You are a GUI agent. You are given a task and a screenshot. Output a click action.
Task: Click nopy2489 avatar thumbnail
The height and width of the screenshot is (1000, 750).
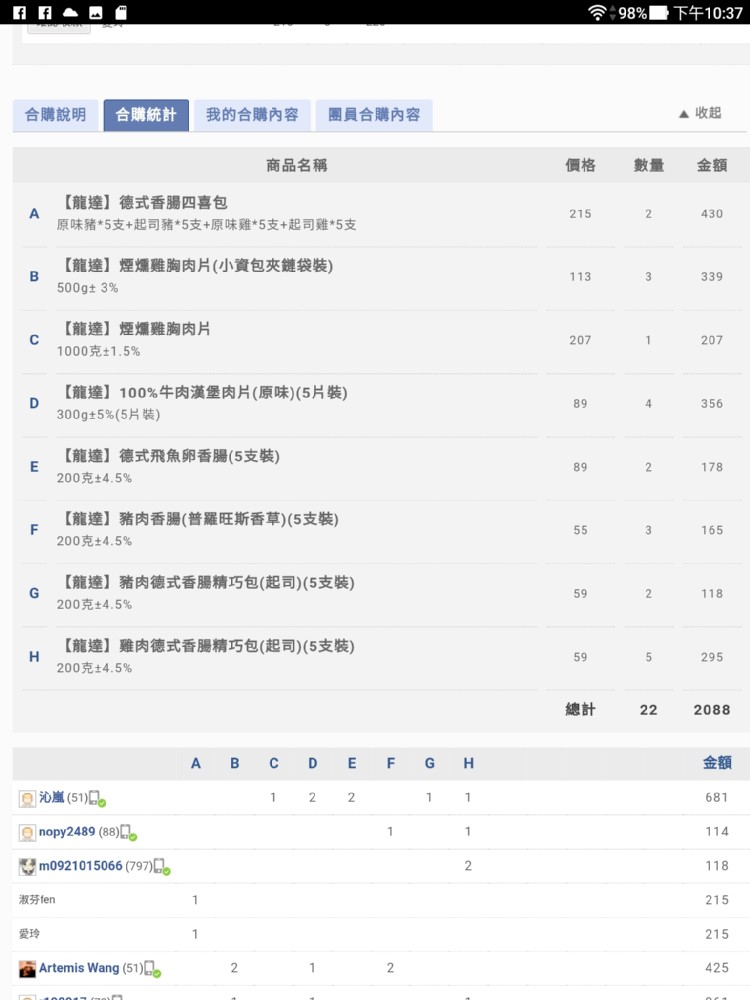tap(27, 833)
